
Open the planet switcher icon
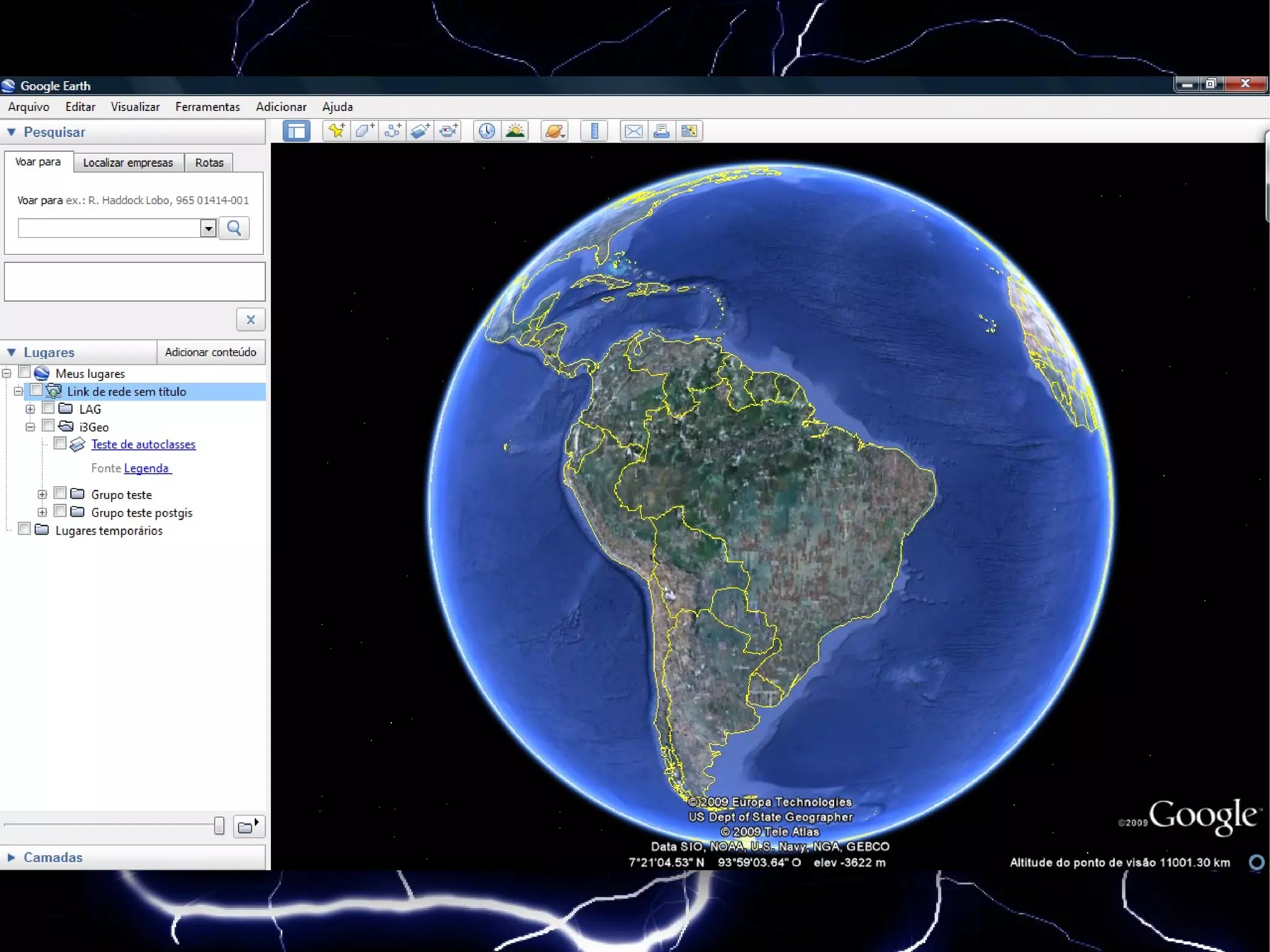554,131
